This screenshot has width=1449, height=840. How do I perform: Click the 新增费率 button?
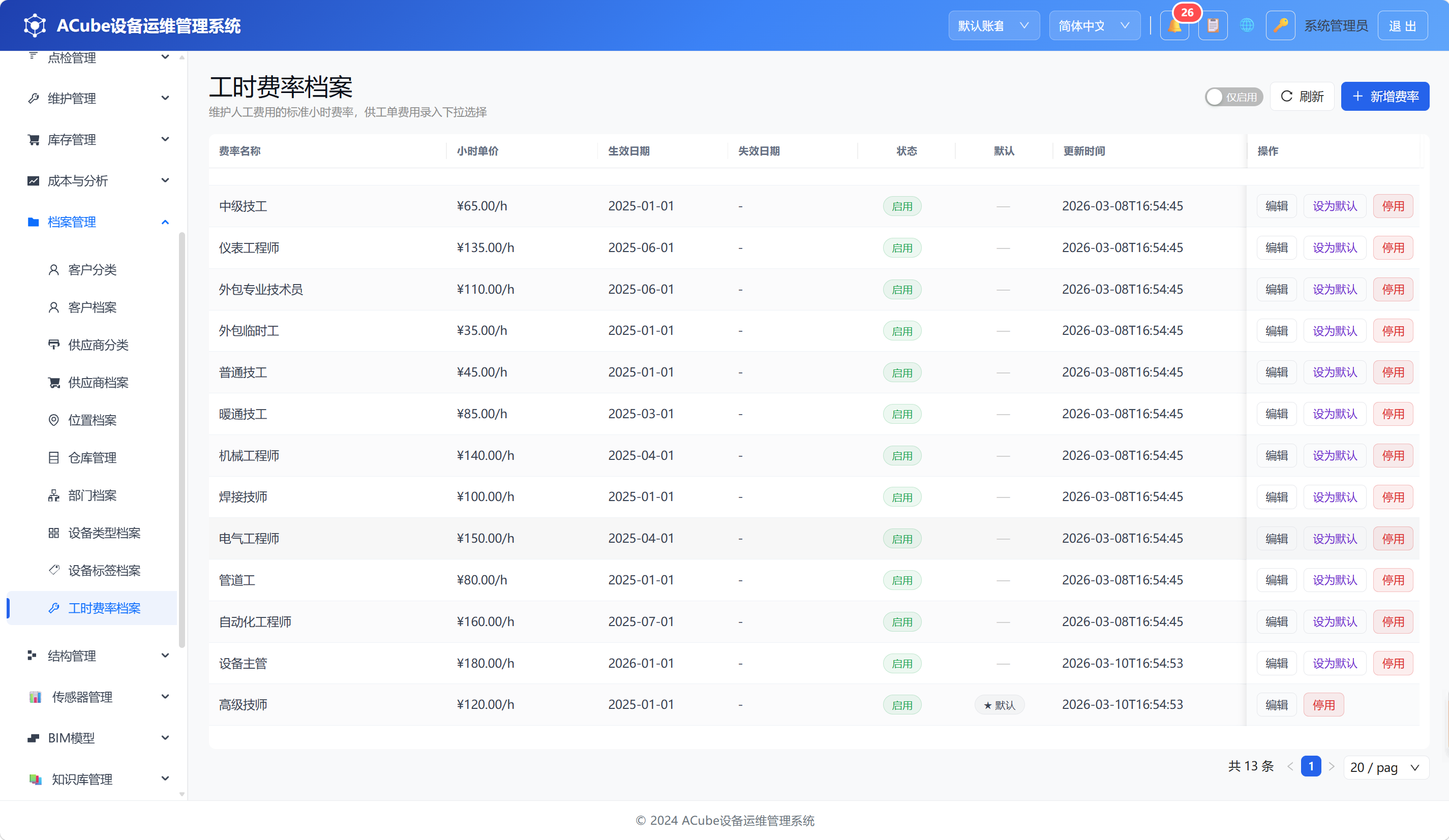point(1384,97)
